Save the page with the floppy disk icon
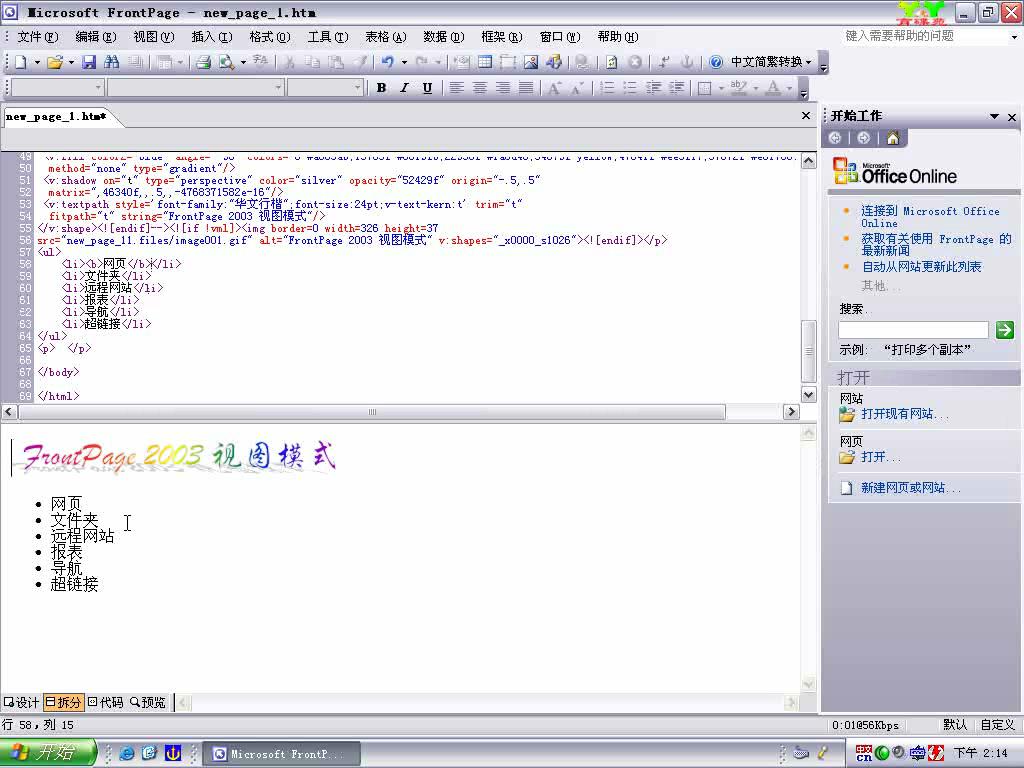The image size is (1024, 768). coord(89,62)
